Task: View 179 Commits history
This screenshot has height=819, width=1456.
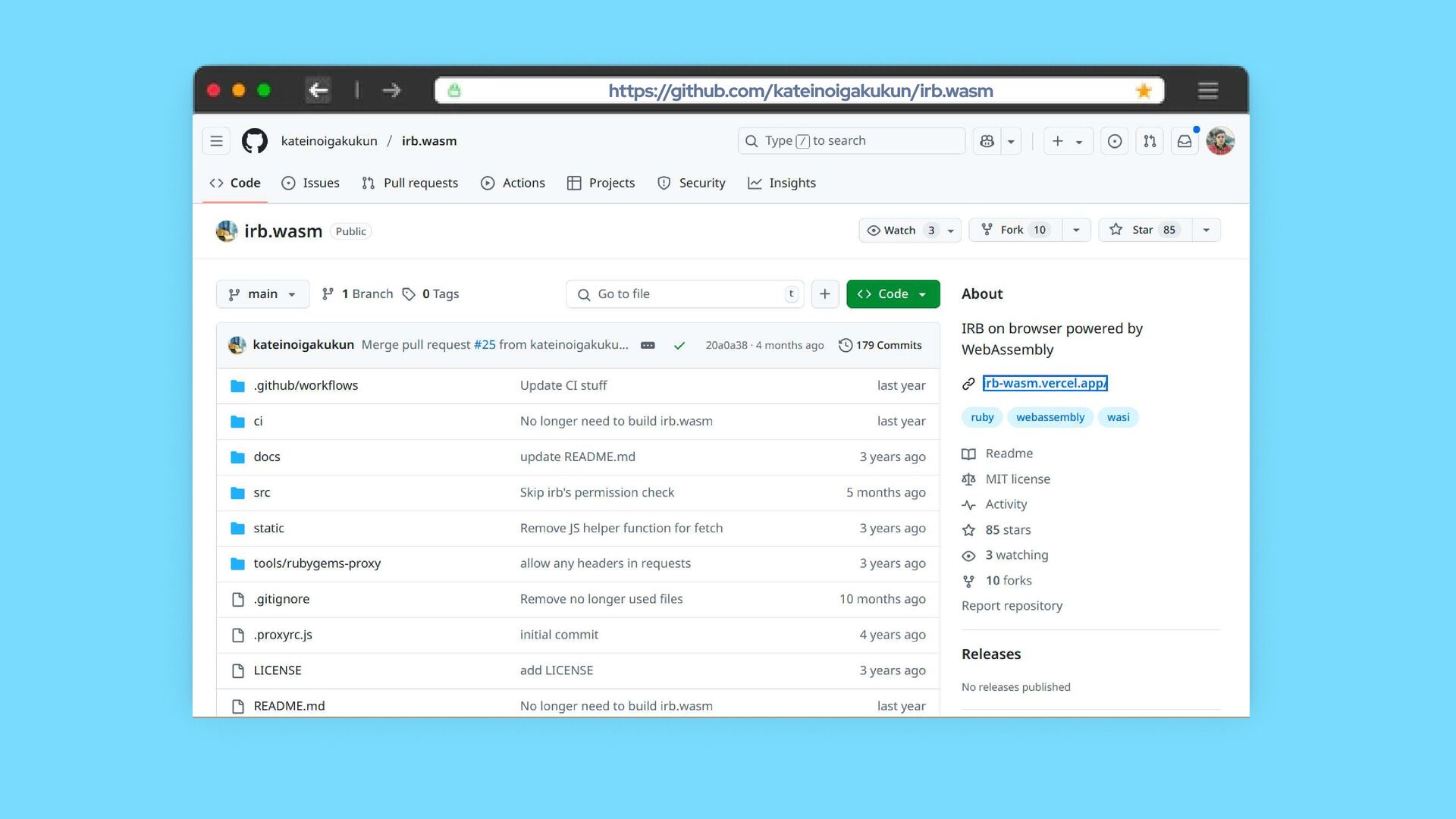Action: point(880,346)
